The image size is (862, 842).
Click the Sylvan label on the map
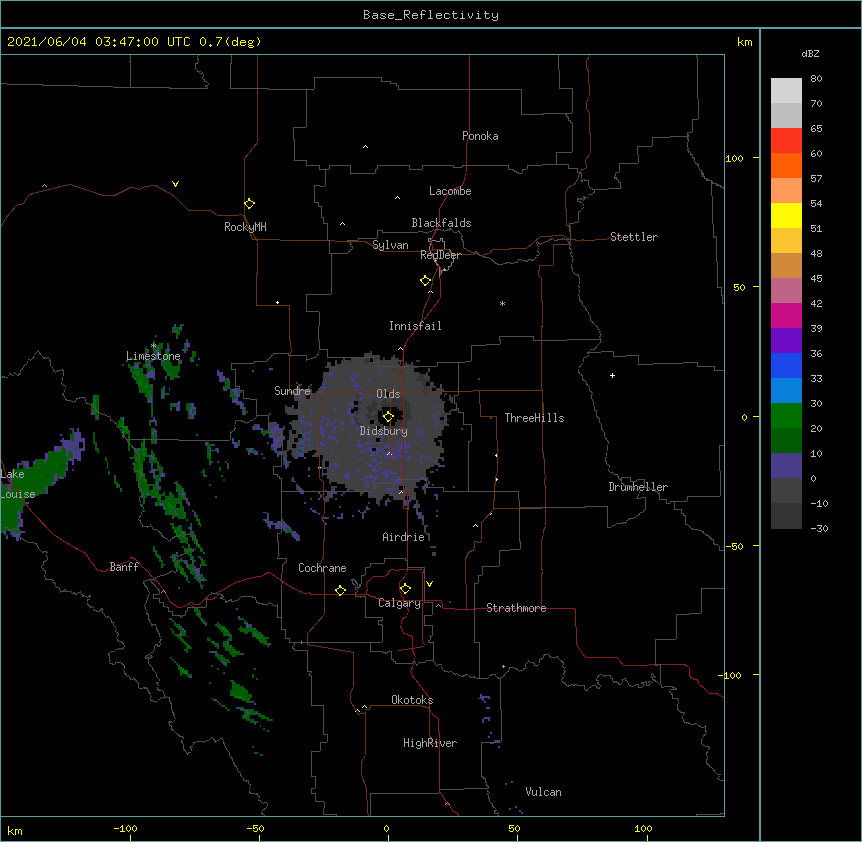click(390, 245)
